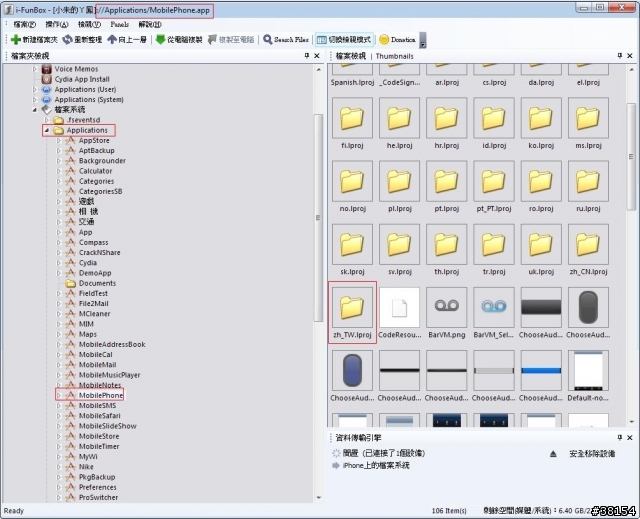
Task: Select the Maps app entry
Action: (x=88, y=334)
